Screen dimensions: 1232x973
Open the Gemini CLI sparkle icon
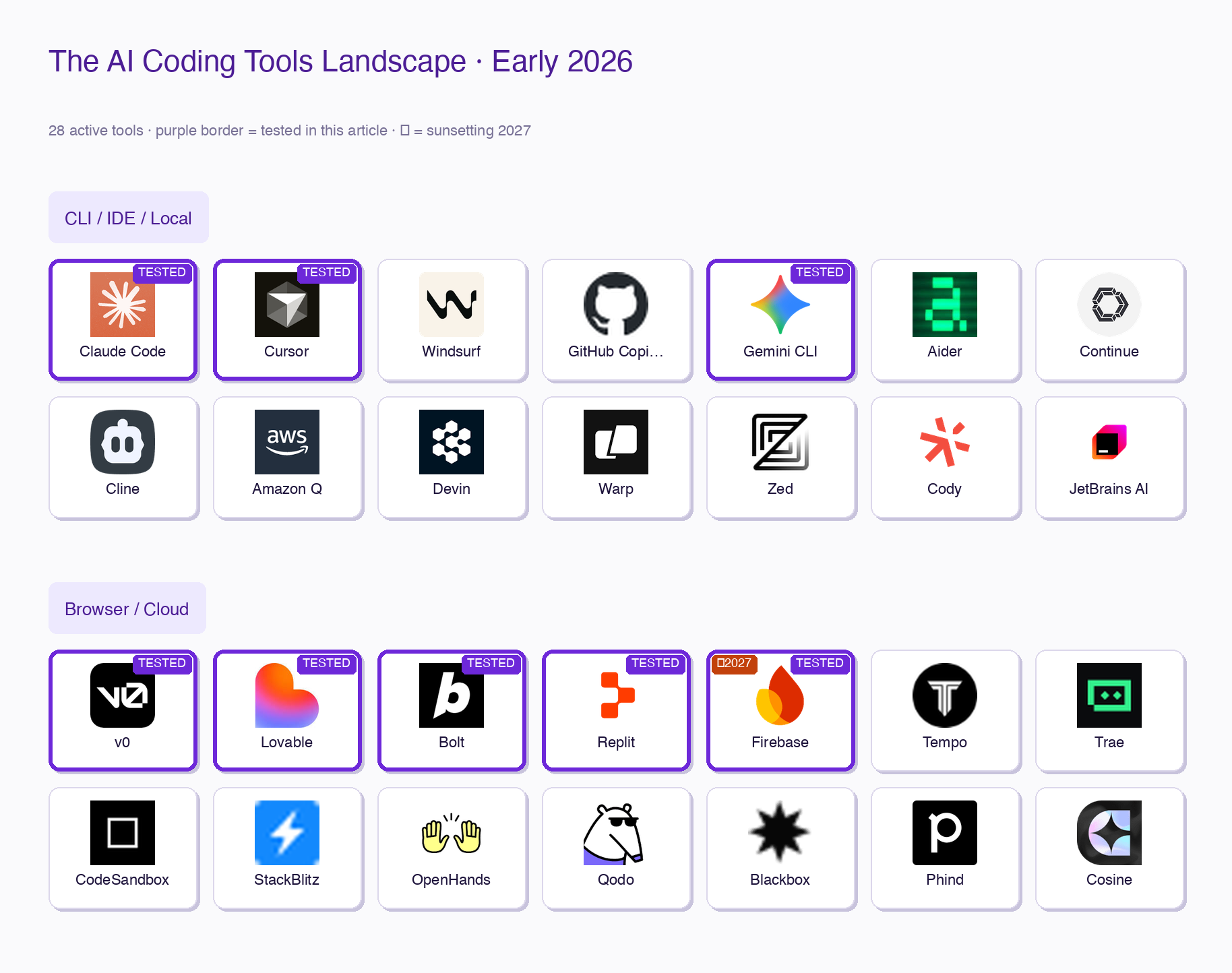(780, 305)
